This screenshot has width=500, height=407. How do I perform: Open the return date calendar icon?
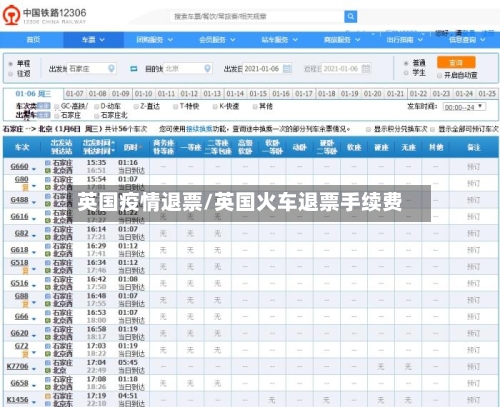click(x=366, y=69)
